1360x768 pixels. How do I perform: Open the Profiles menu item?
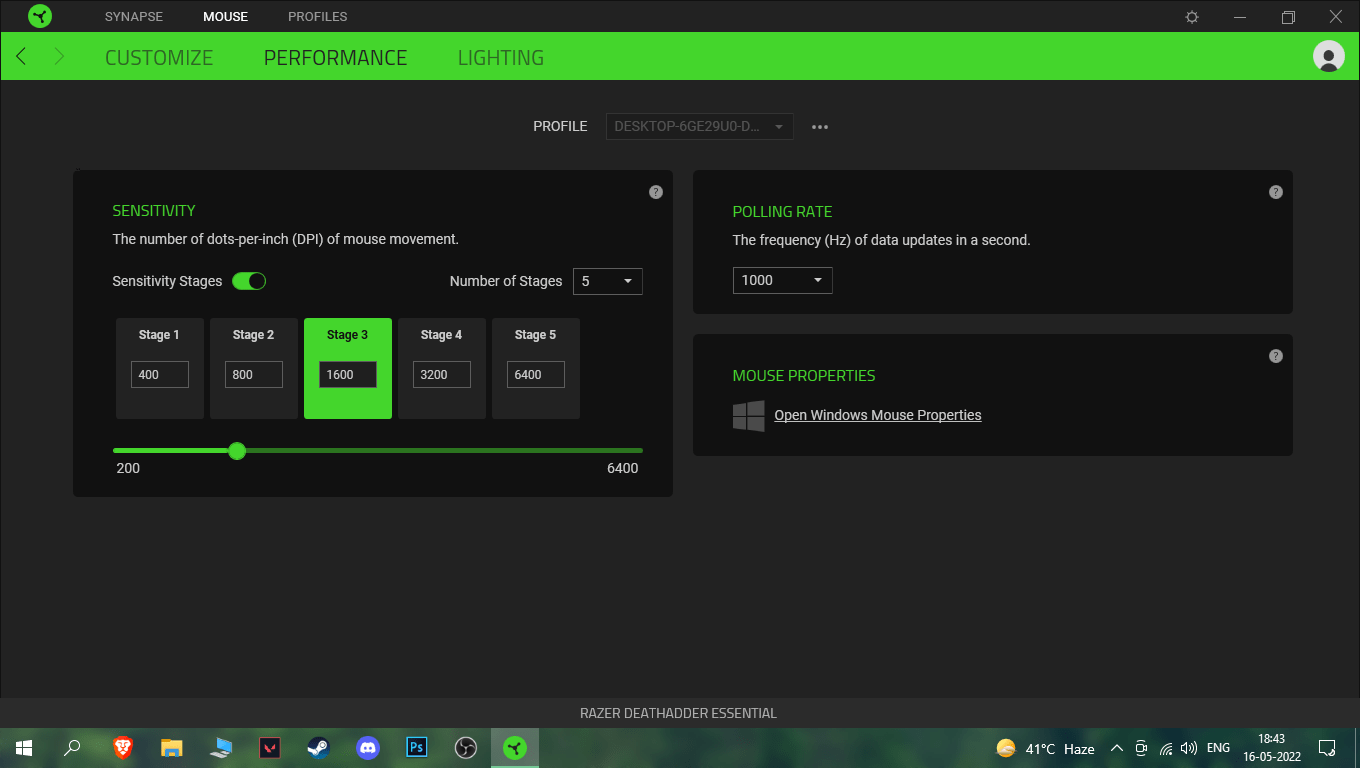pos(317,17)
